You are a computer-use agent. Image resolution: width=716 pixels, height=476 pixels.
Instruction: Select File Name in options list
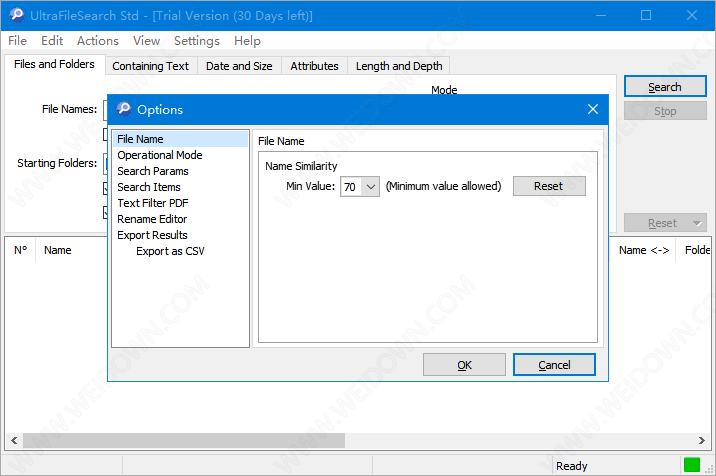click(x=180, y=139)
